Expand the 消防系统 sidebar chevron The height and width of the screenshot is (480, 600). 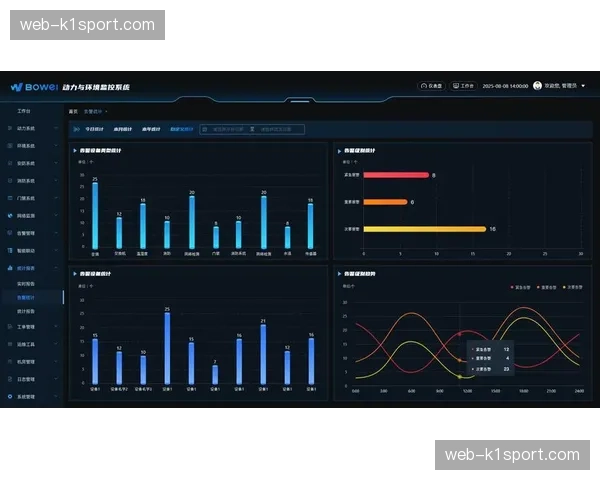[x=56, y=180]
